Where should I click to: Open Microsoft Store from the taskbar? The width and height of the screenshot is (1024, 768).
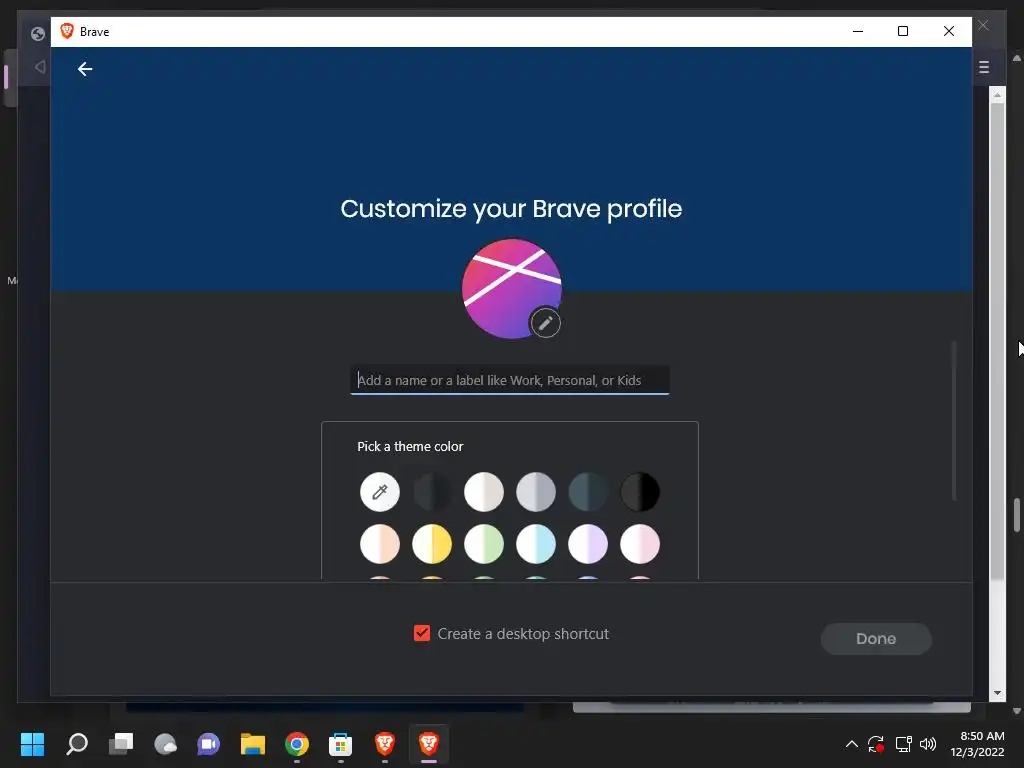click(340, 744)
